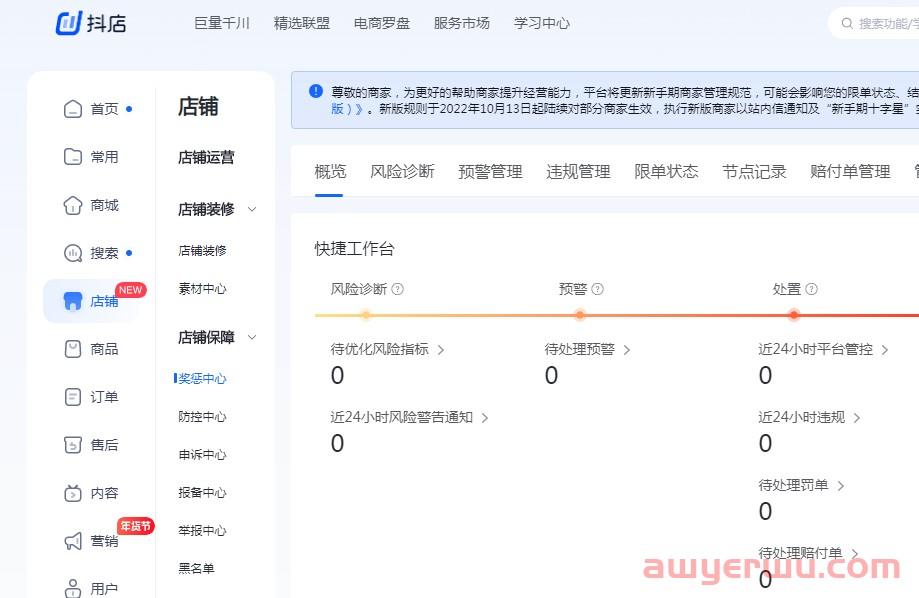Select the 商城 mall icon
The image size is (919, 598).
point(73,205)
